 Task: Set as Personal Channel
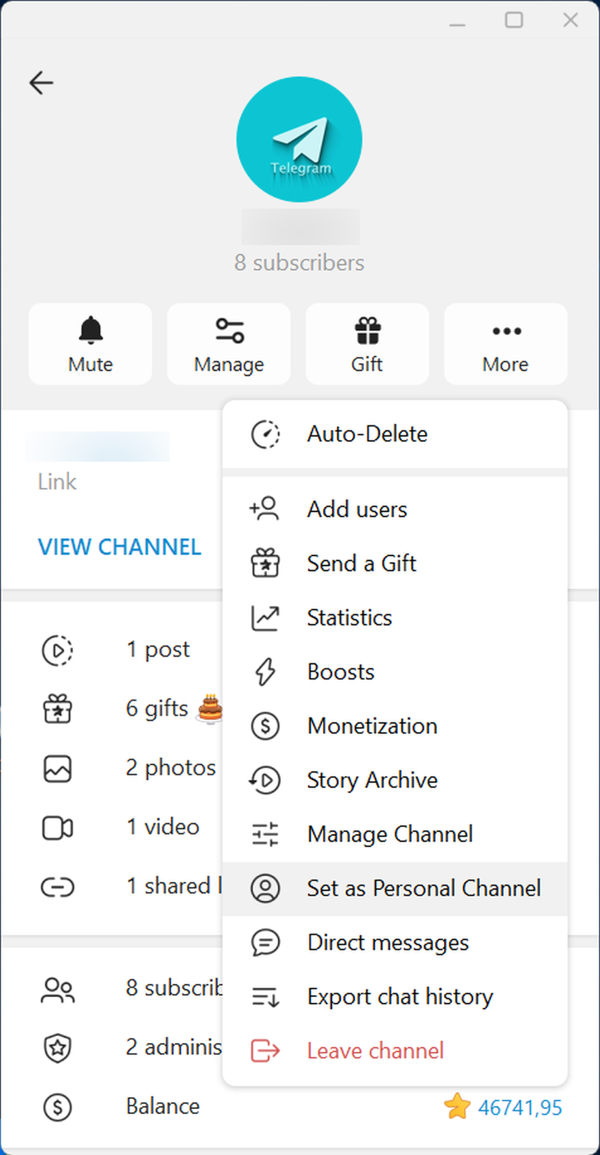pyautogui.click(x=423, y=888)
